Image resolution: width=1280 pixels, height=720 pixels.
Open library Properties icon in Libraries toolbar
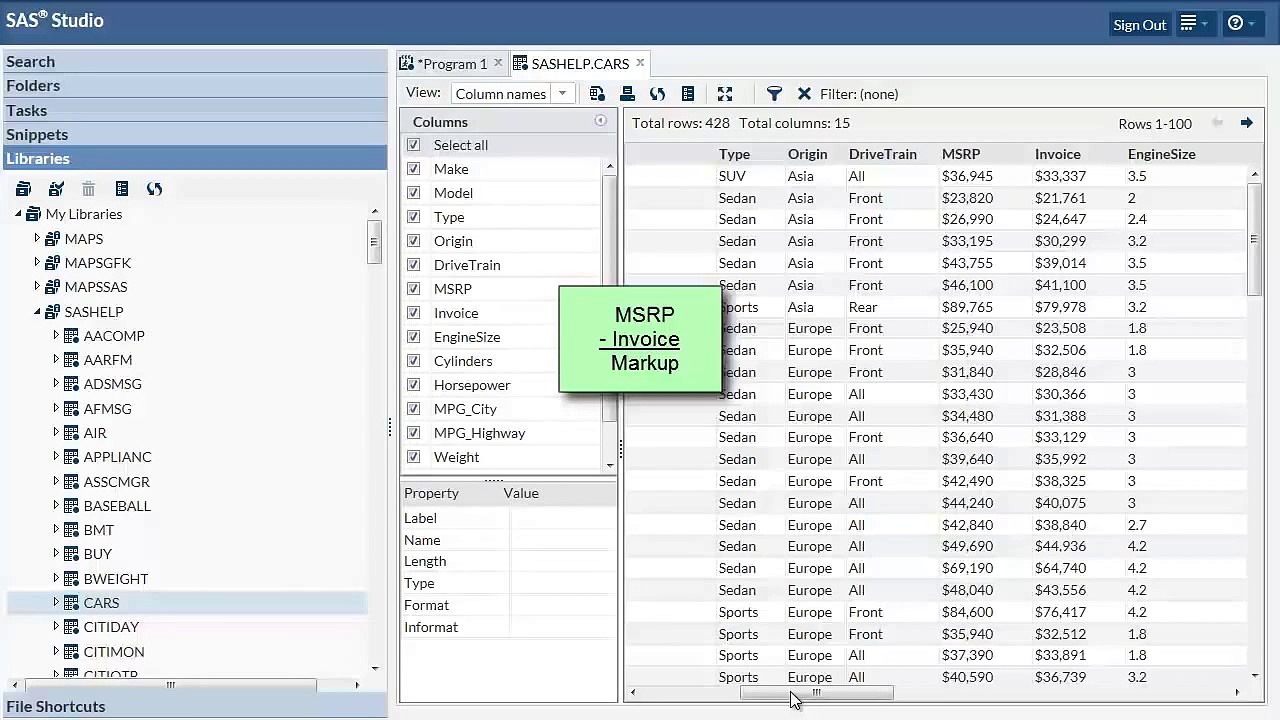tap(121, 189)
